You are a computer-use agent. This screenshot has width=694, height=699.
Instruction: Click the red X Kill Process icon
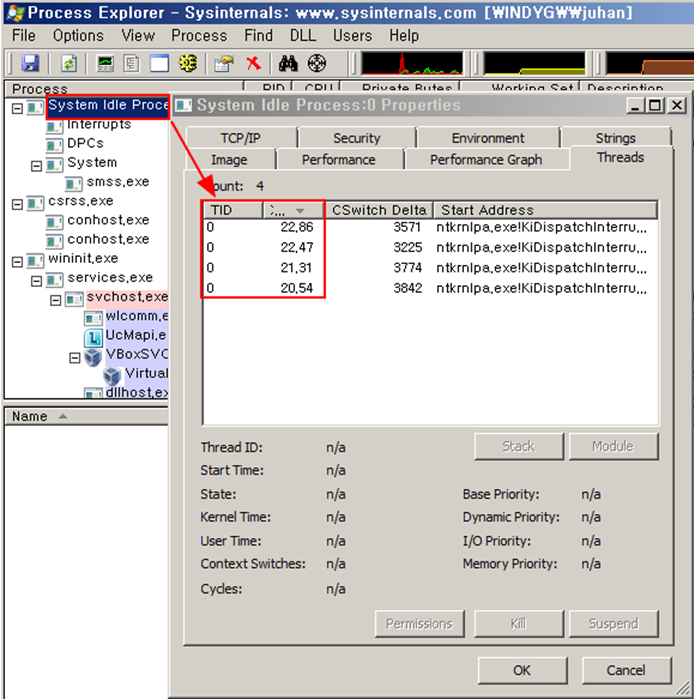pyautogui.click(x=253, y=63)
